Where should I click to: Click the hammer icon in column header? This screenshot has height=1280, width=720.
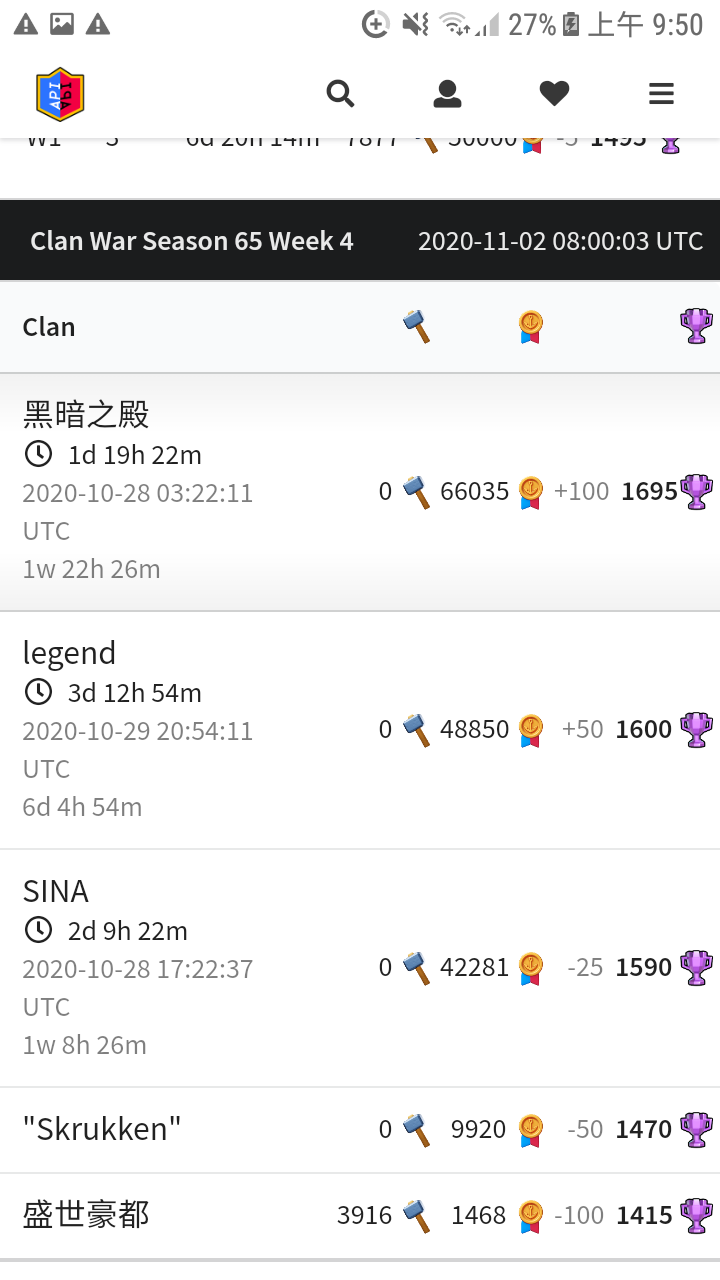(x=417, y=326)
